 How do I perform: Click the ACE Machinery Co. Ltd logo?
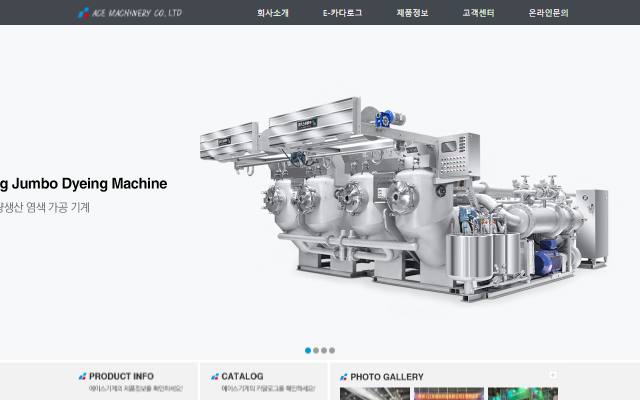tap(130, 13)
